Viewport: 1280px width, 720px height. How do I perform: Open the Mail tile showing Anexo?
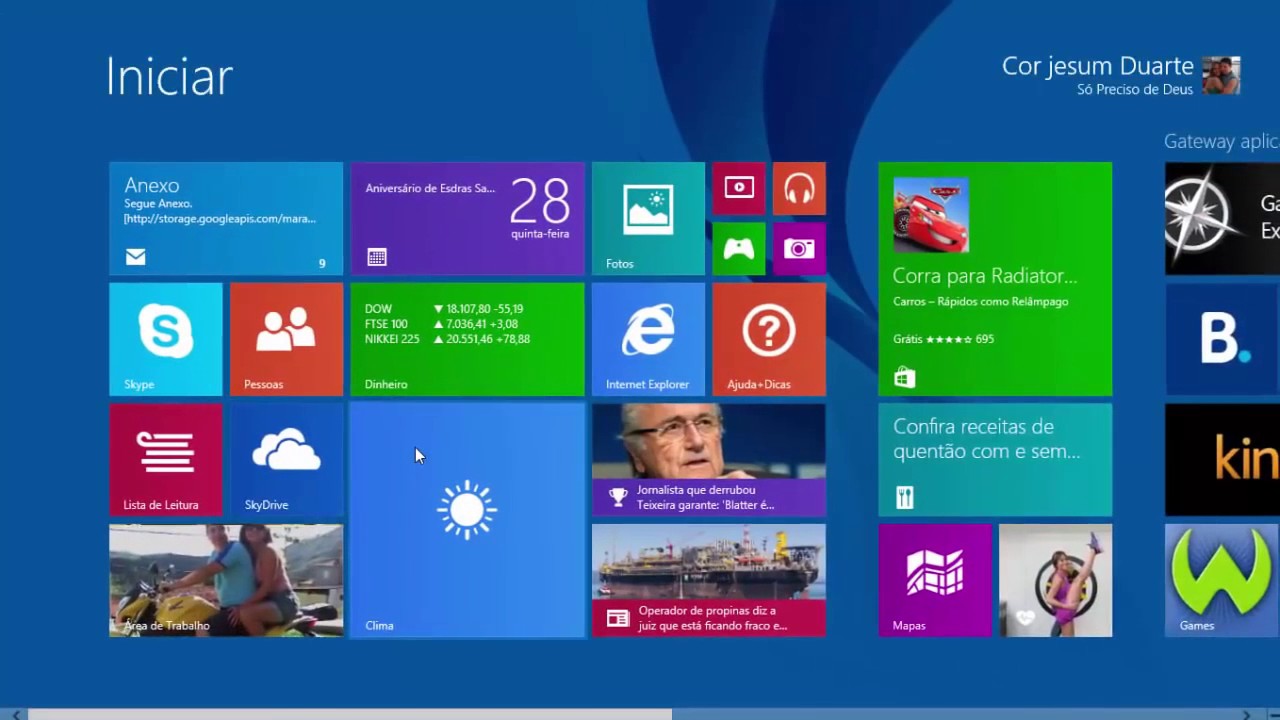pyautogui.click(x=226, y=218)
